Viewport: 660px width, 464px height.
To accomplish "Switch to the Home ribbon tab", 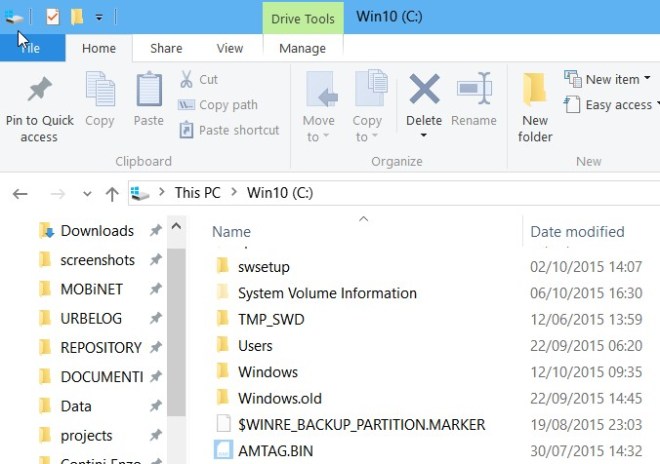I will point(99,48).
